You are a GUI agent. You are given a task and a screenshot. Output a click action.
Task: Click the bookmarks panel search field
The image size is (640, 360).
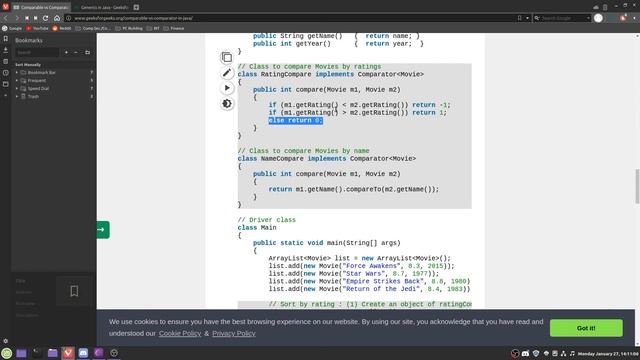pos(37,53)
